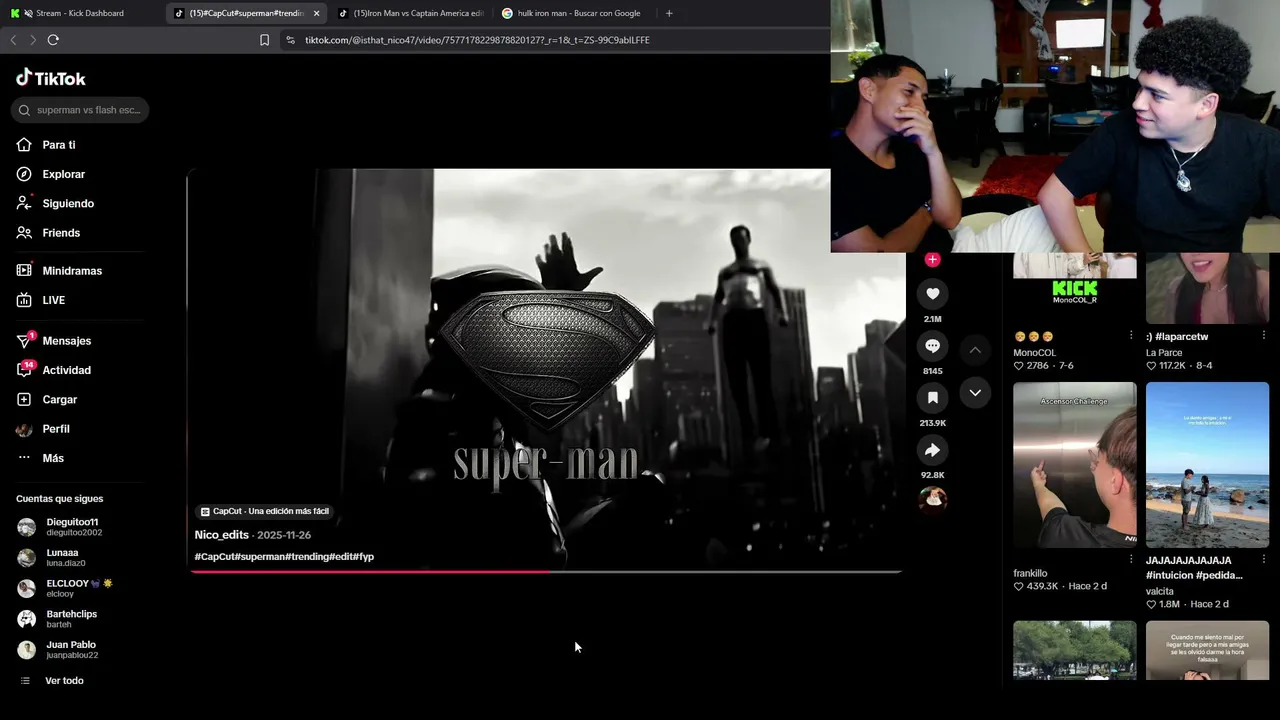Open the ELCLOOY followed account
Screen dimensions: 1280x720
point(65,588)
